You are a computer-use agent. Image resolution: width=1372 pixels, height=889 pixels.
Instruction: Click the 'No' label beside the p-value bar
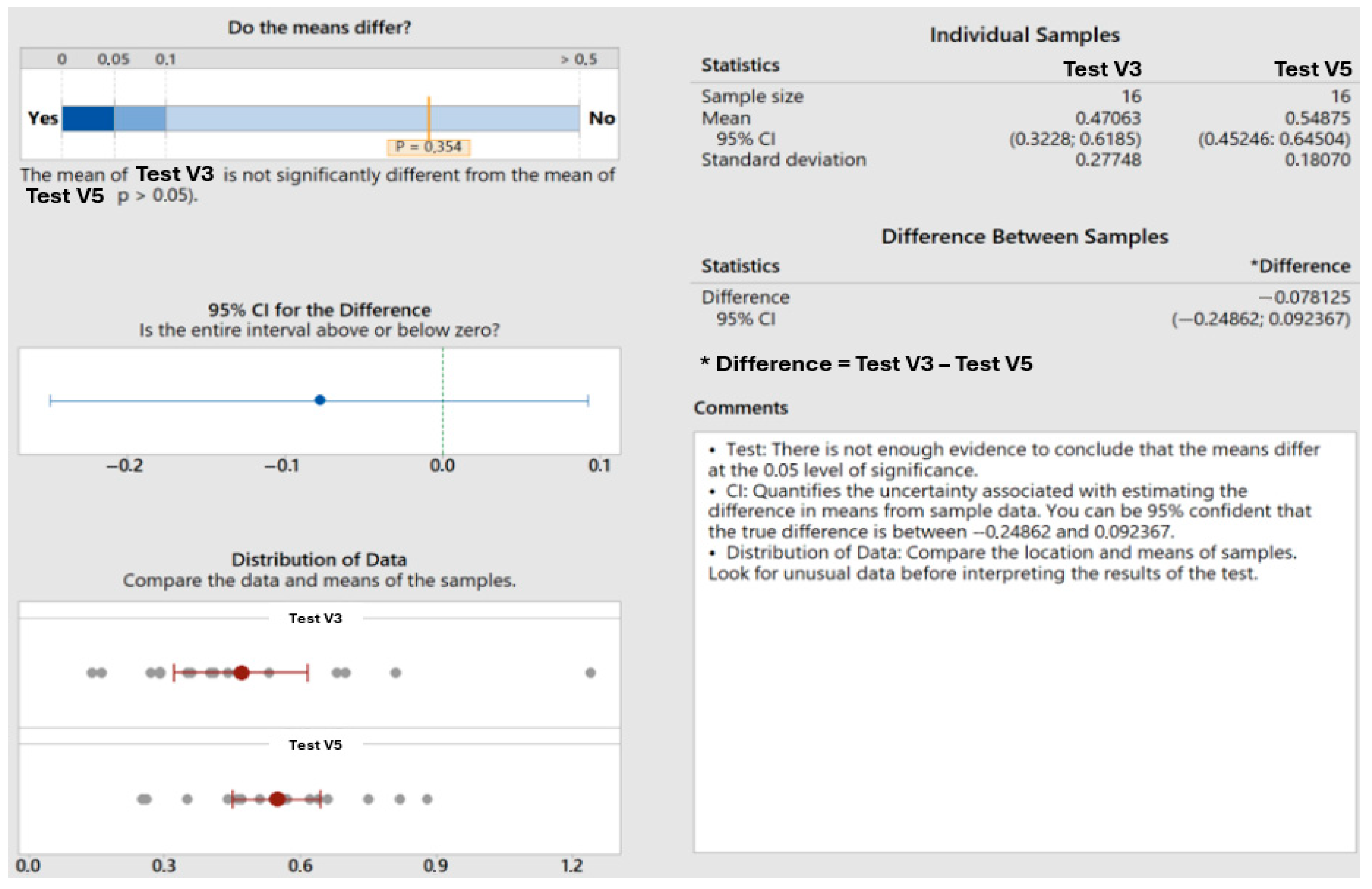pos(601,118)
